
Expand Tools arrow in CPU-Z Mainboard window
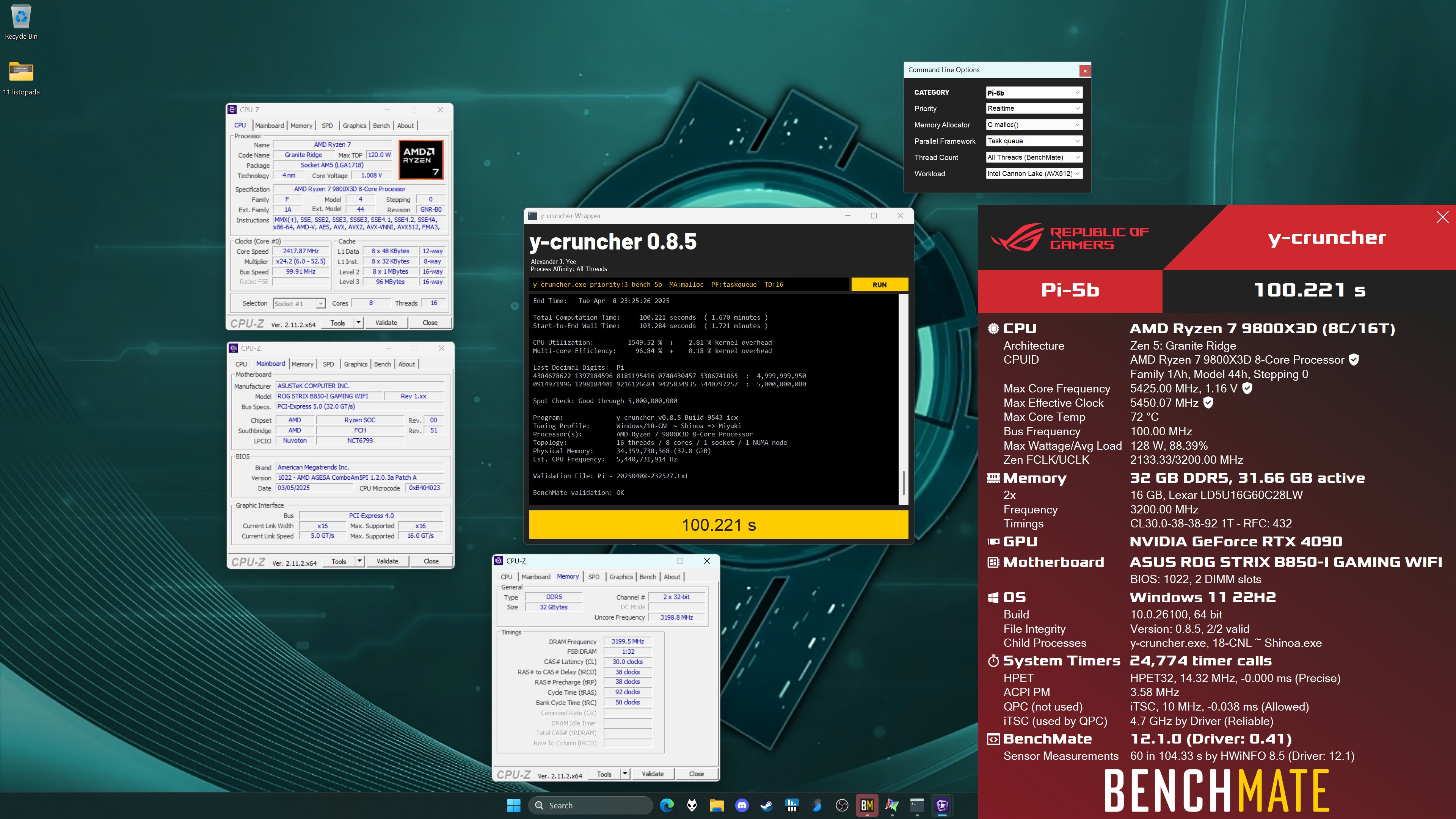pos(359,561)
